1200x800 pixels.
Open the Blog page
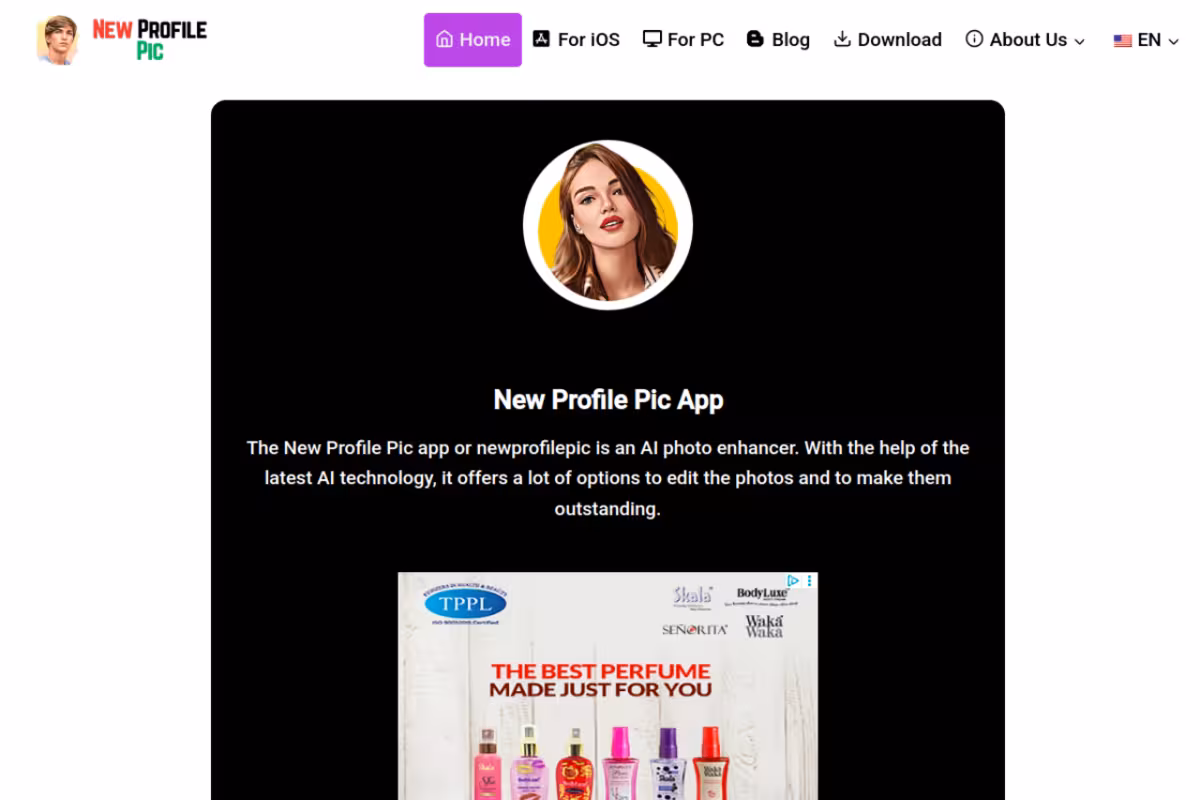778,40
